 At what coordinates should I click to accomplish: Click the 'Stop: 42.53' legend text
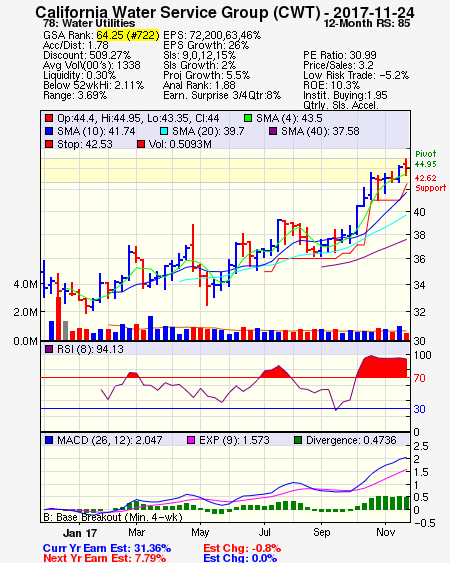point(85,144)
